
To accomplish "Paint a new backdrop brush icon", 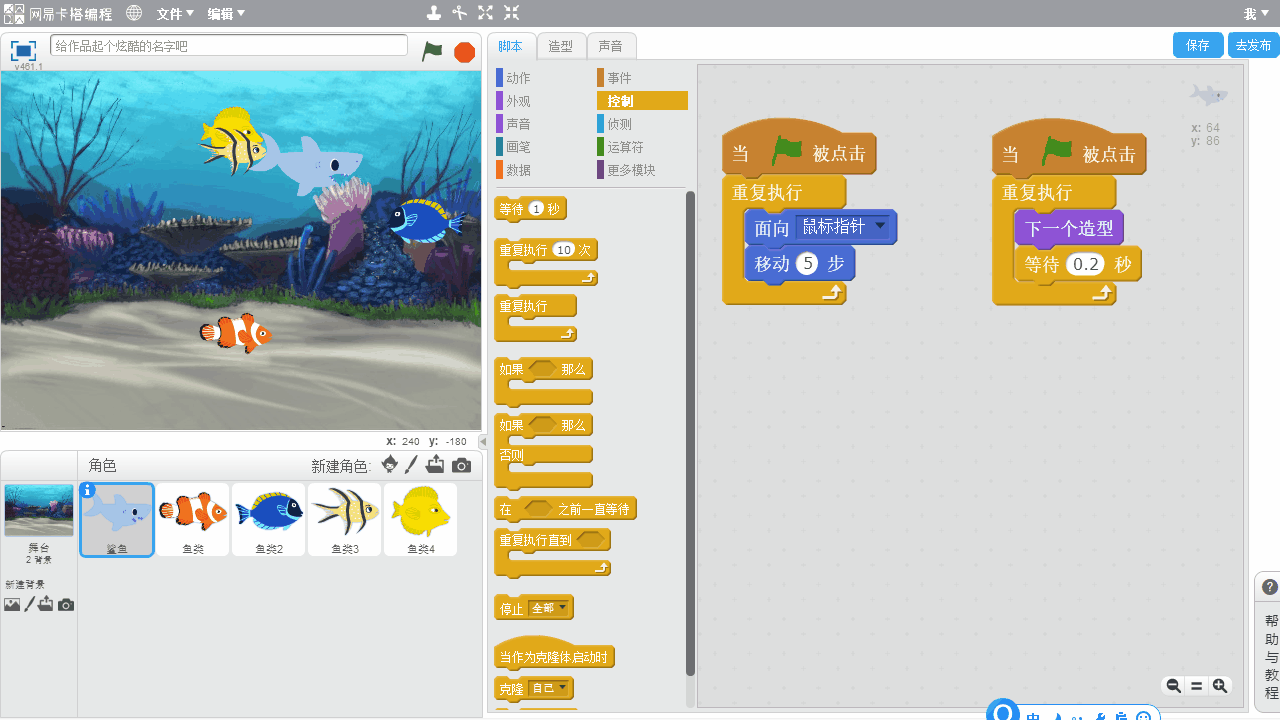I will click(30, 604).
